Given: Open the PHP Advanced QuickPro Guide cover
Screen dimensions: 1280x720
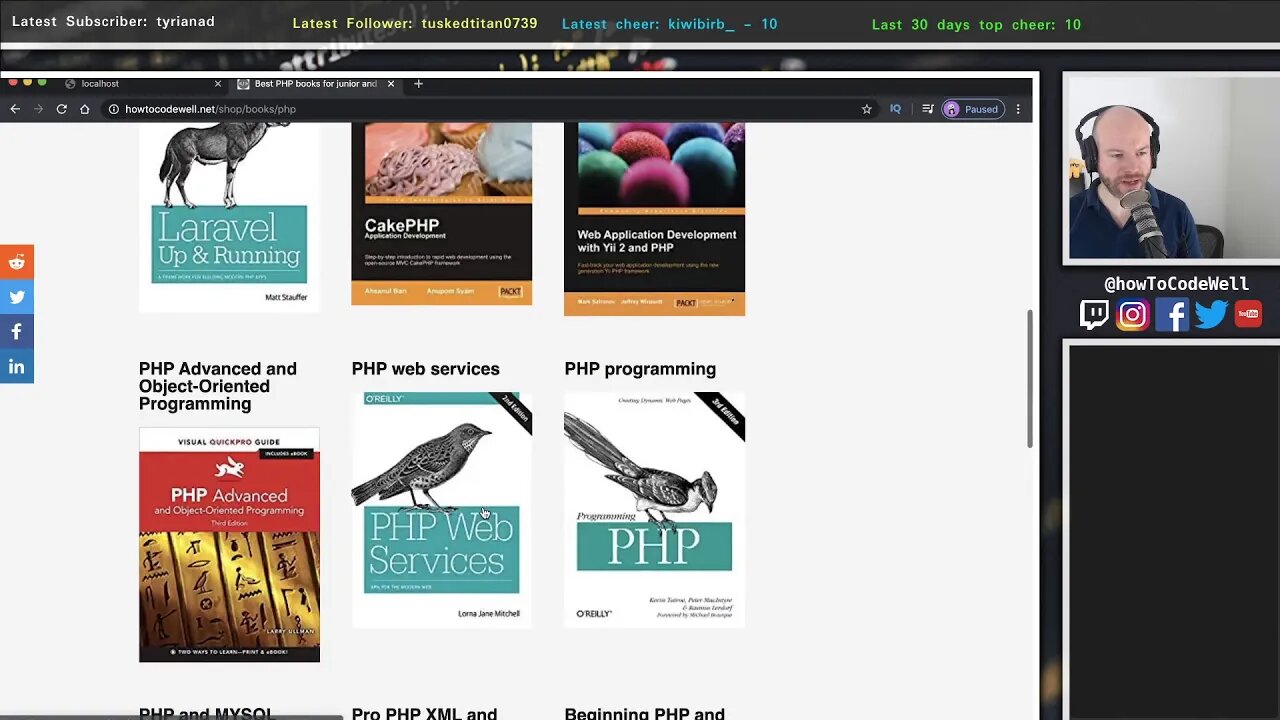Looking at the screenshot, I should click(x=229, y=545).
